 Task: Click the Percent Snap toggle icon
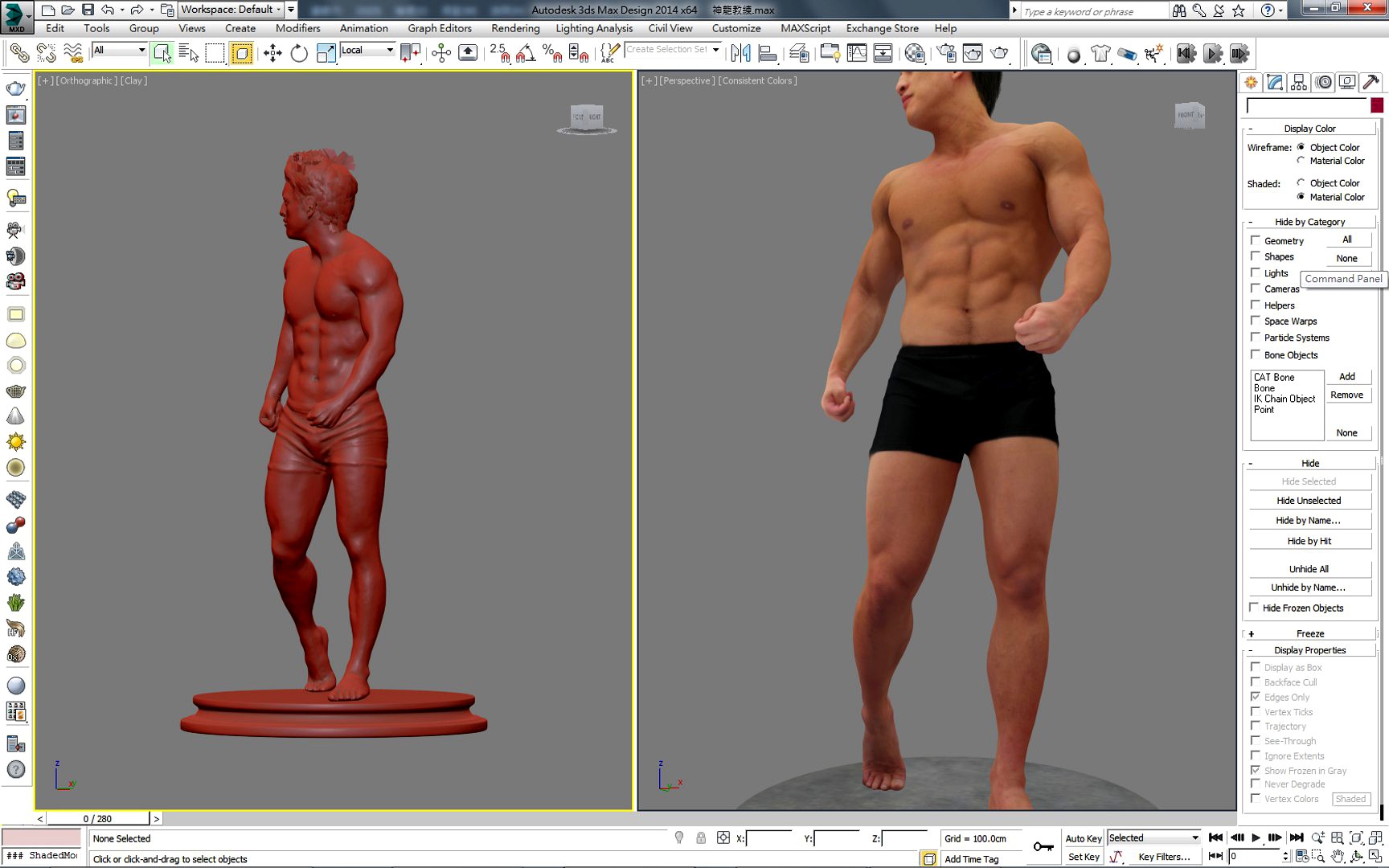552,54
